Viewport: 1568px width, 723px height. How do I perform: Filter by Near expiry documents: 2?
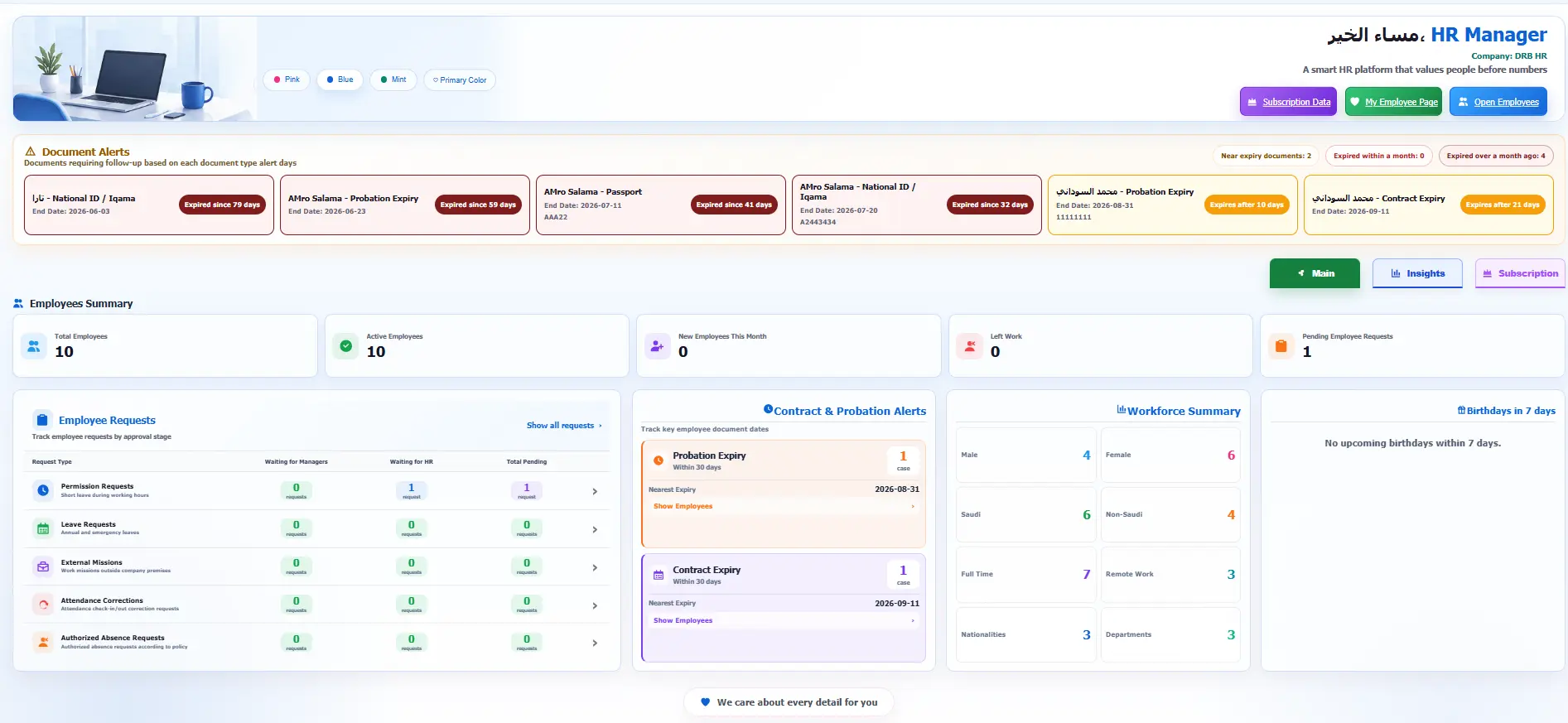click(x=1266, y=156)
